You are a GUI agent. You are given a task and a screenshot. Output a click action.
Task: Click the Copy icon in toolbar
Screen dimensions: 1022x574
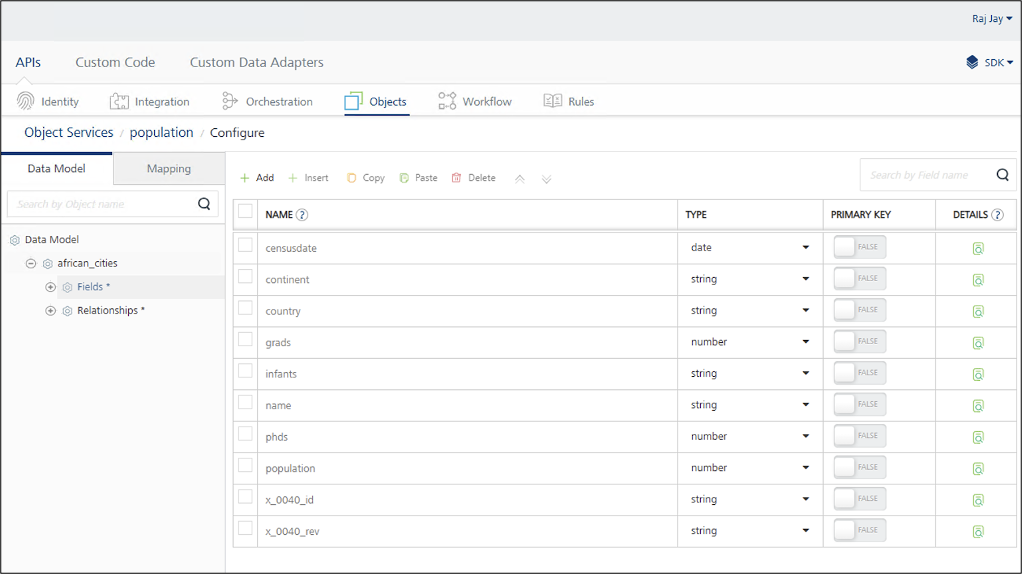(352, 178)
